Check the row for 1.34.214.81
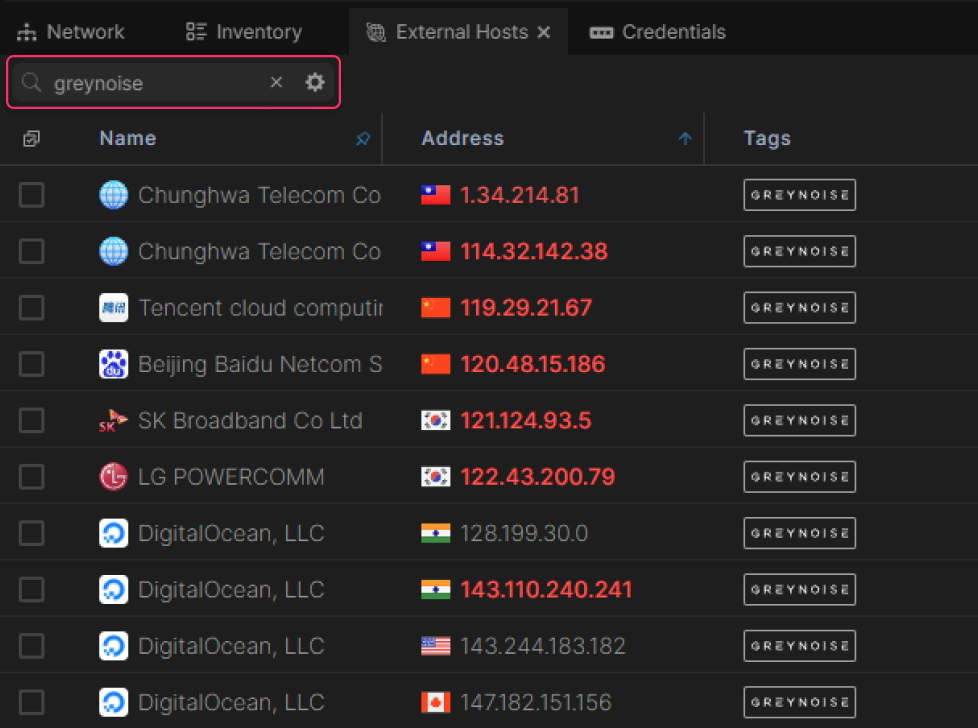 [x=31, y=195]
